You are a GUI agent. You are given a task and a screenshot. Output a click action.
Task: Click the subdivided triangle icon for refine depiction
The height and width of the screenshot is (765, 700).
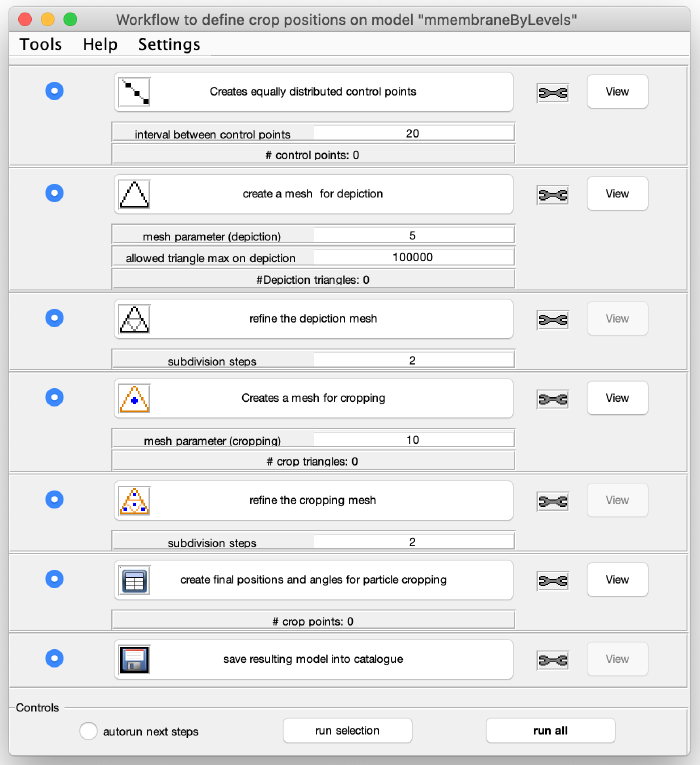[134, 319]
